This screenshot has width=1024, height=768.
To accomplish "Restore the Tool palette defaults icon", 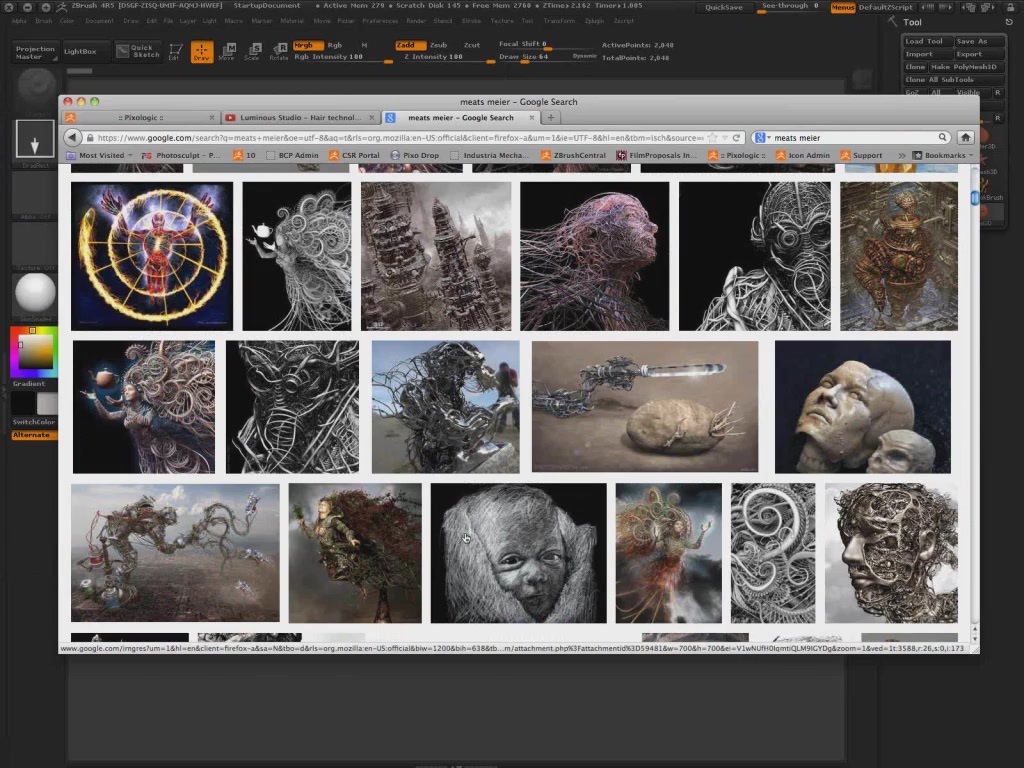I will 1009,22.
